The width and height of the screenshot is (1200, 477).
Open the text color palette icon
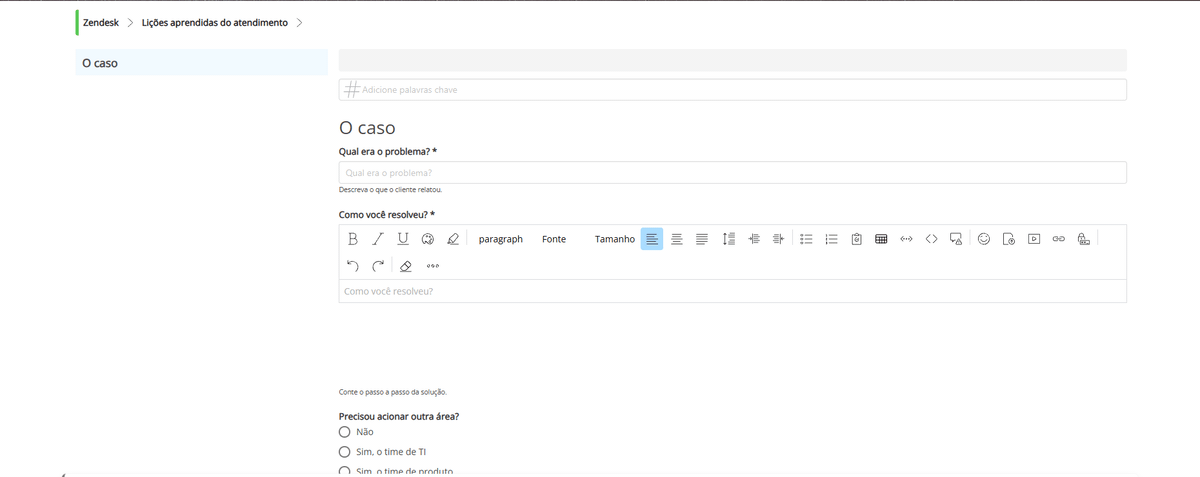(428, 239)
